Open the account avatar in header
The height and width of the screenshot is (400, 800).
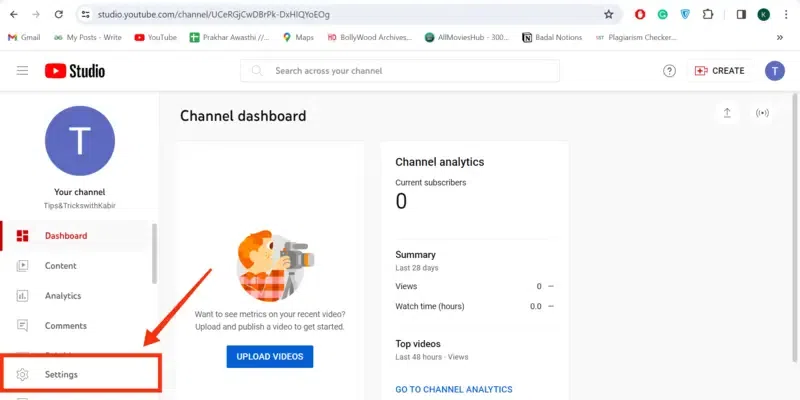775,71
